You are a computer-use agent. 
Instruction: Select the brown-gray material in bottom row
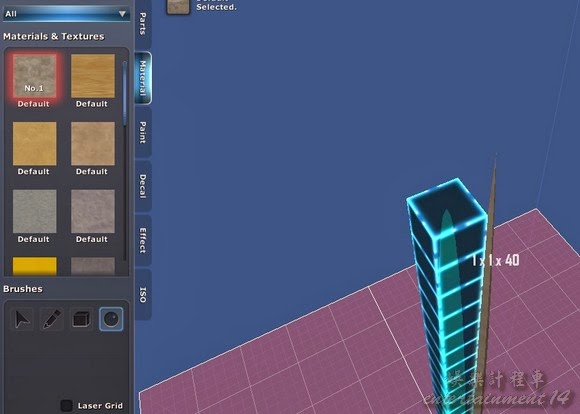tap(93, 266)
